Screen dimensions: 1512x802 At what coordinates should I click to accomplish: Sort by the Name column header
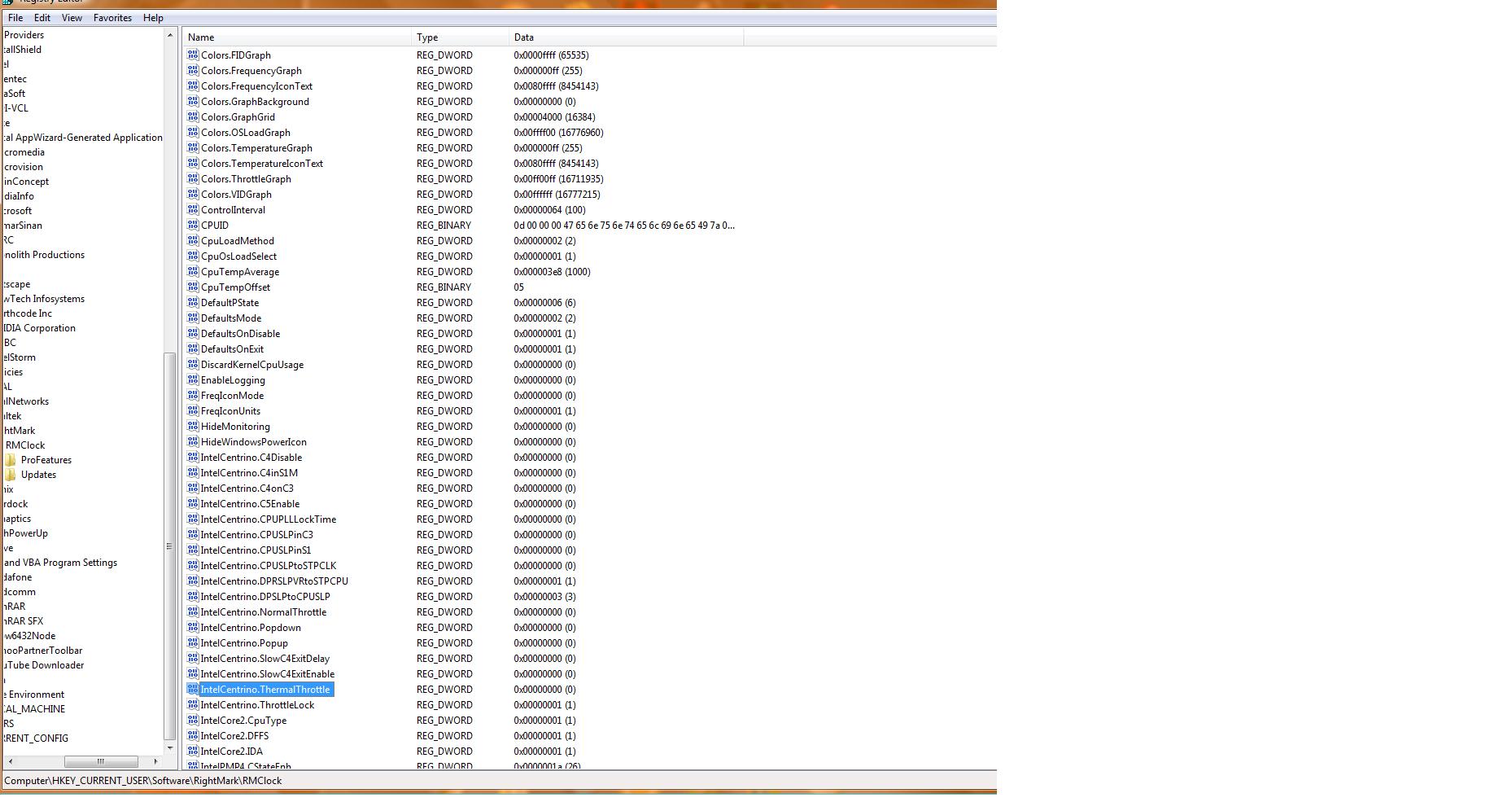(x=297, y=37)
